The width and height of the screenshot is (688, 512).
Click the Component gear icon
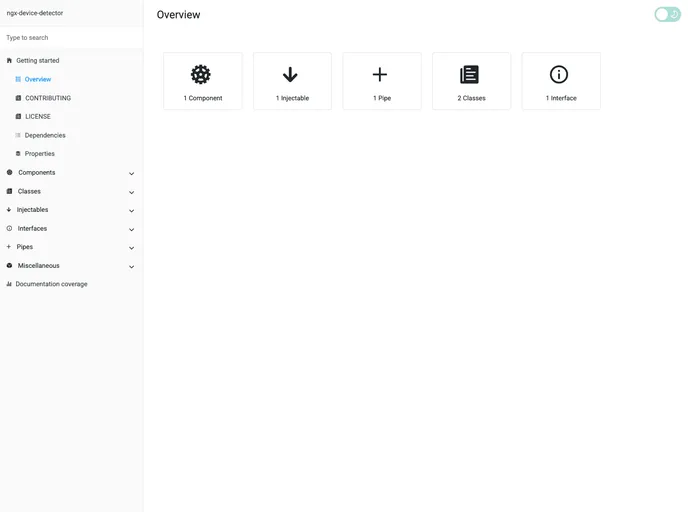click(201, 75)
